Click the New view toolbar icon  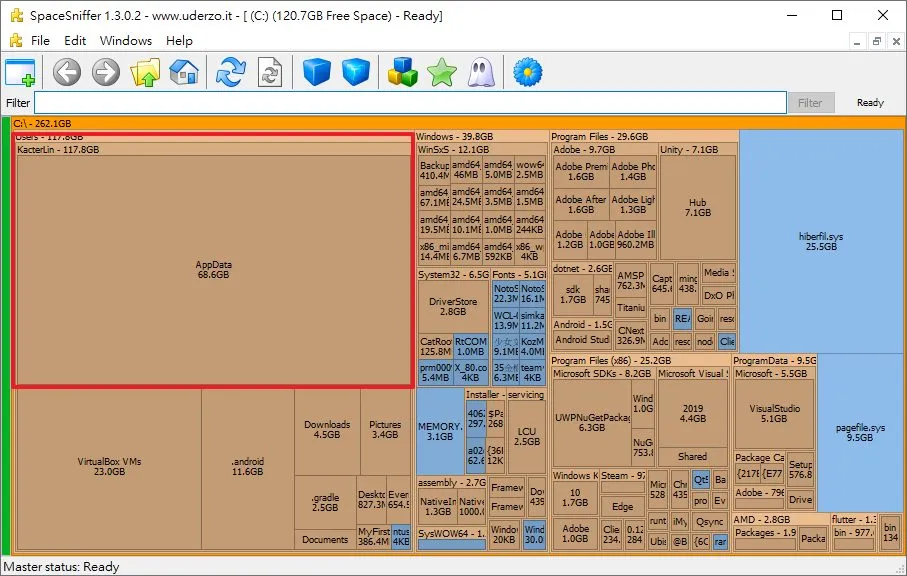20,73
